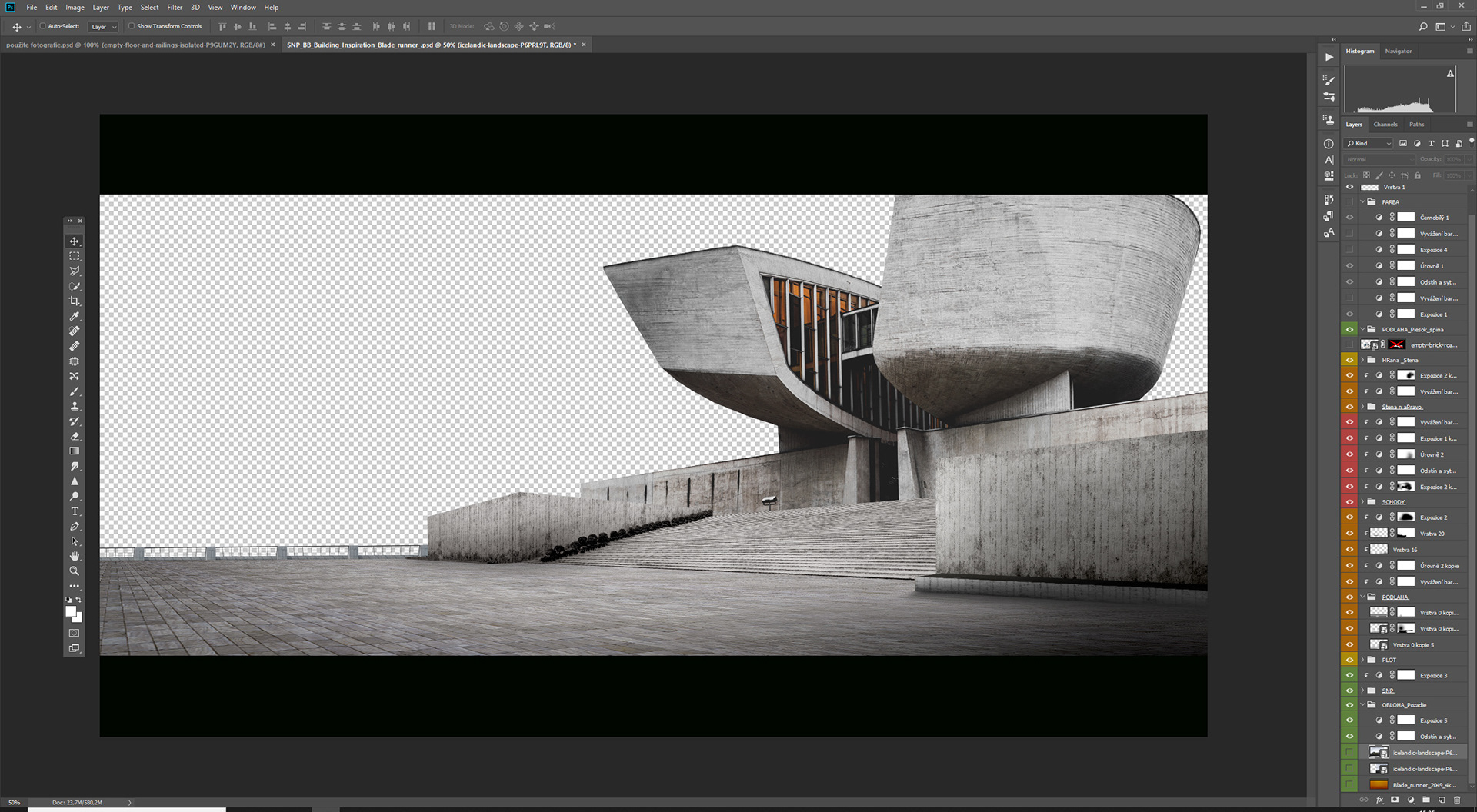Select the Move tool in the toolbox
The image size is (1477, 812).
tap(75, 241)
